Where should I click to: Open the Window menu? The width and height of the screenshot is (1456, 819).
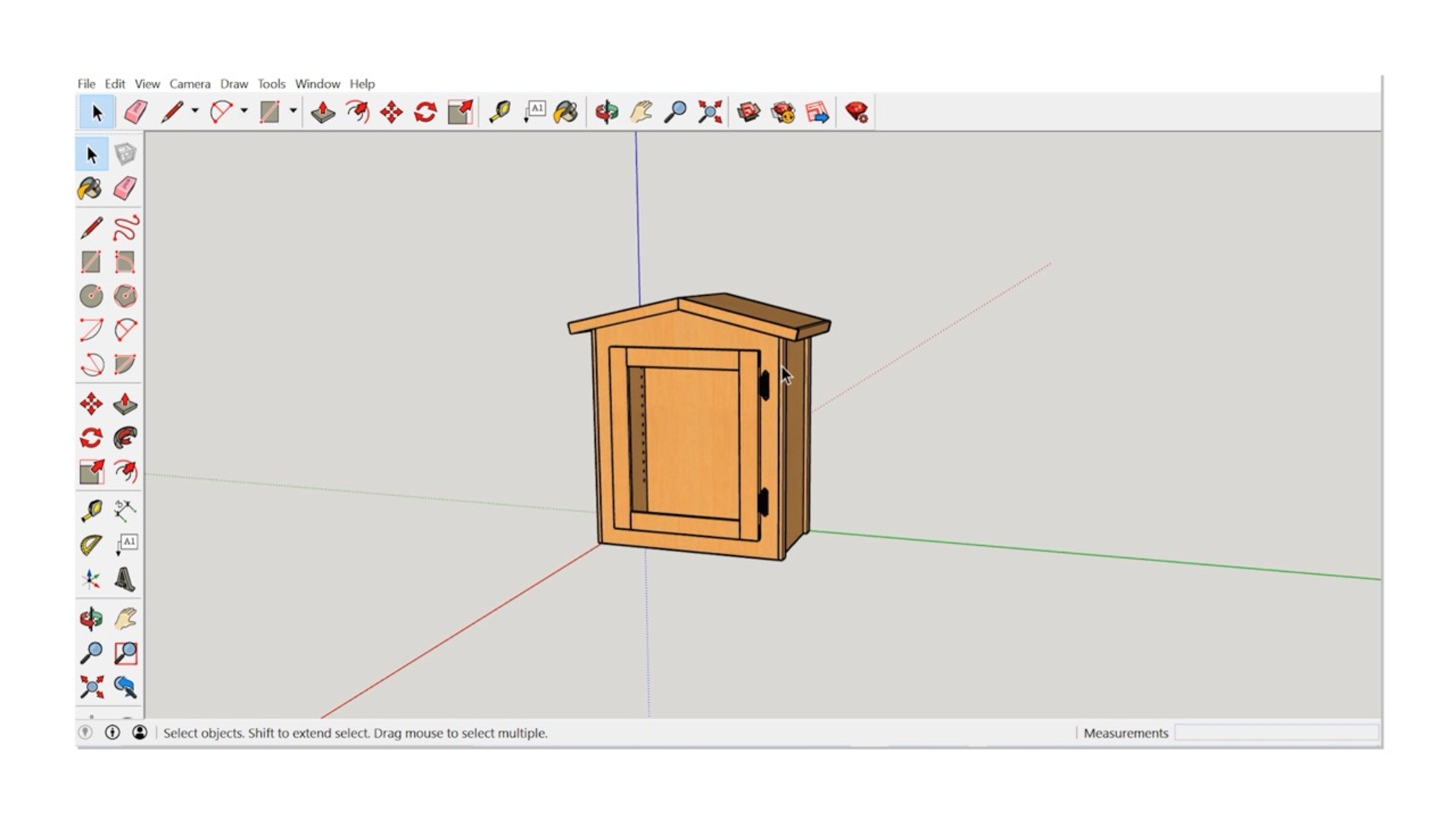tap(317, 83)
